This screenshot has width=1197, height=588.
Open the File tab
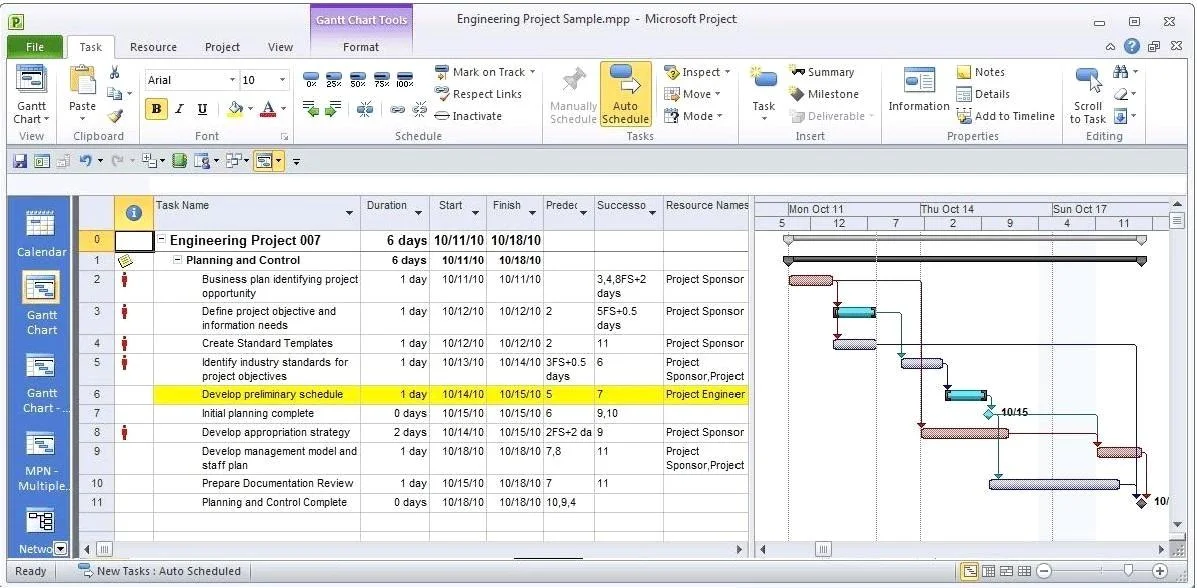tap(35, 47)
